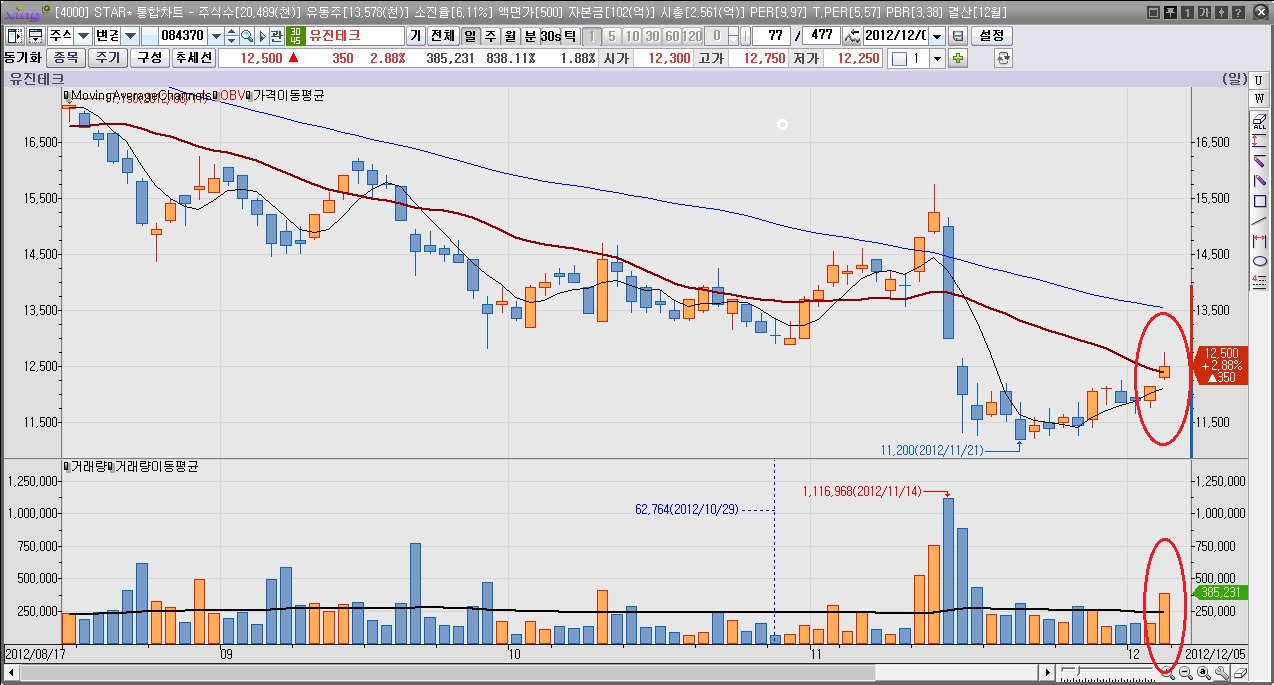
Task: Select the rectangle drawing tool
Action: (x=1260, y=201)
